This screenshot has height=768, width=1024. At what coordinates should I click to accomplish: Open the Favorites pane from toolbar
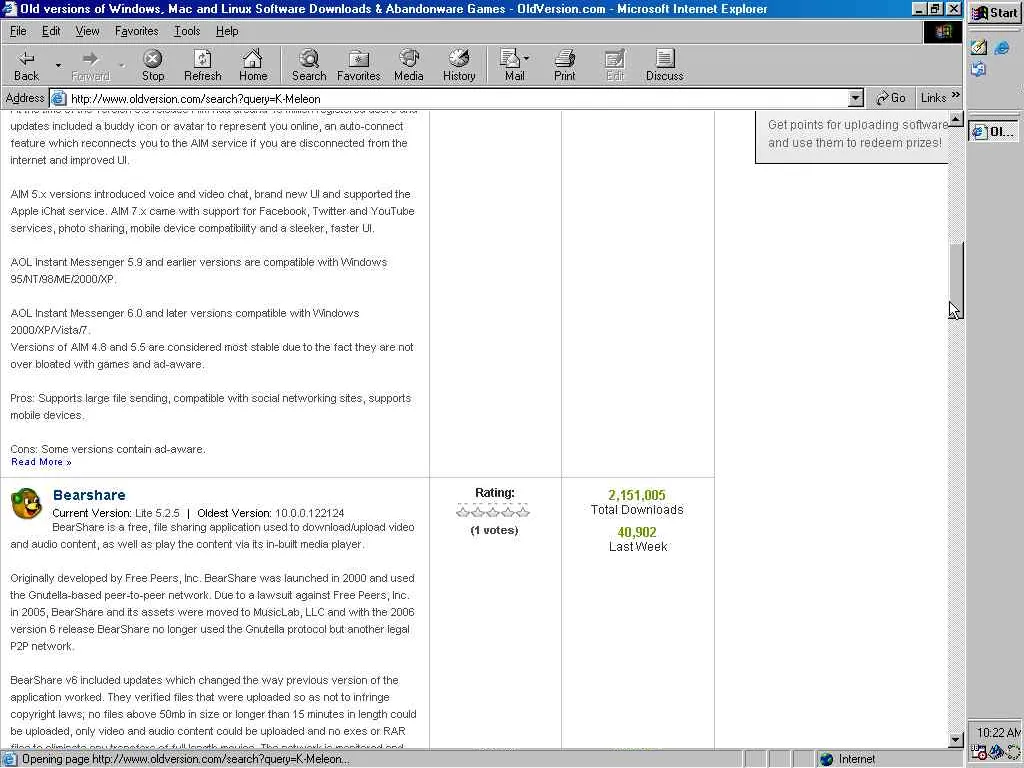coord(359,65)
